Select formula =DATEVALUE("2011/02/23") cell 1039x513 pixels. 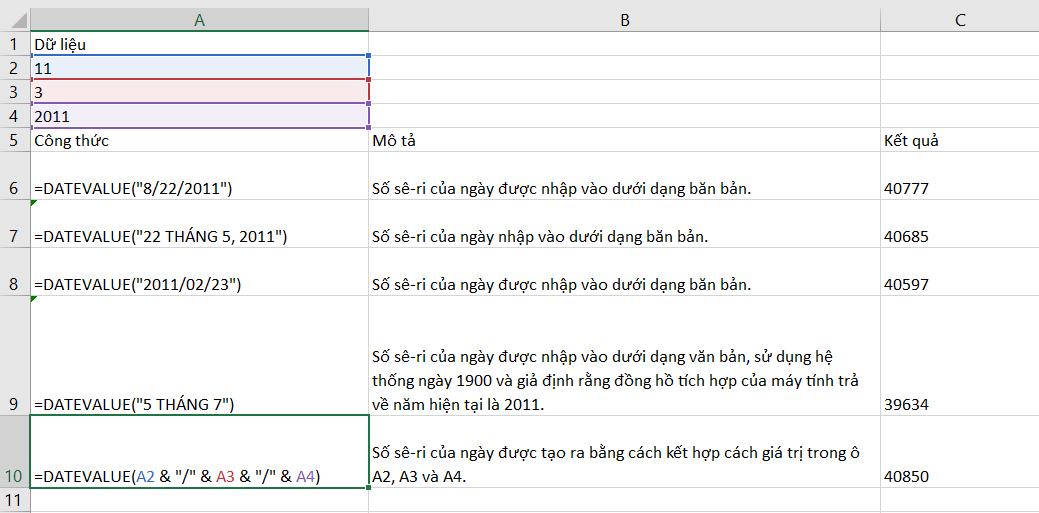click(x=199, y=272)
